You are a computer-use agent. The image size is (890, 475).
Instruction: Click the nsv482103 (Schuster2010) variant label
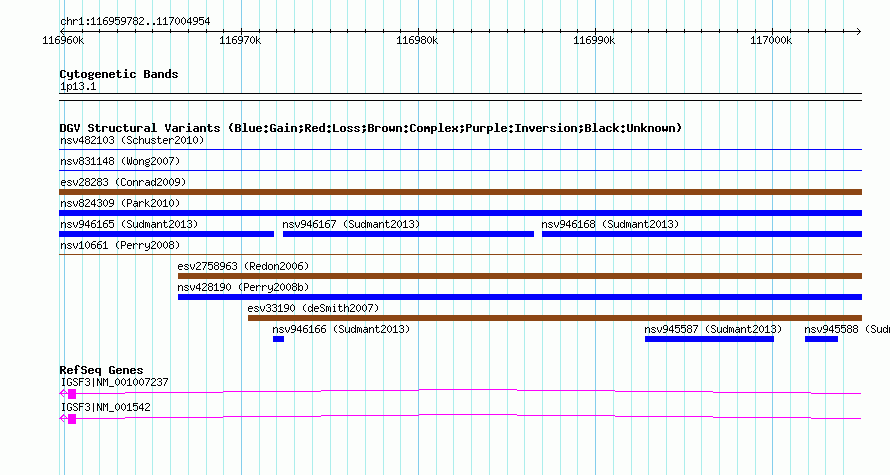point(132,140)
